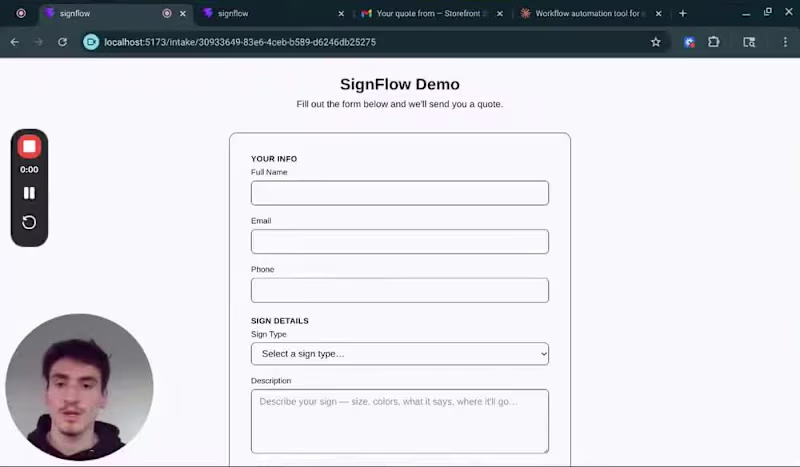Screen dimensions: 800x467
Task: Go forward with browser forward arrow
Action: [x=38, y=42]
